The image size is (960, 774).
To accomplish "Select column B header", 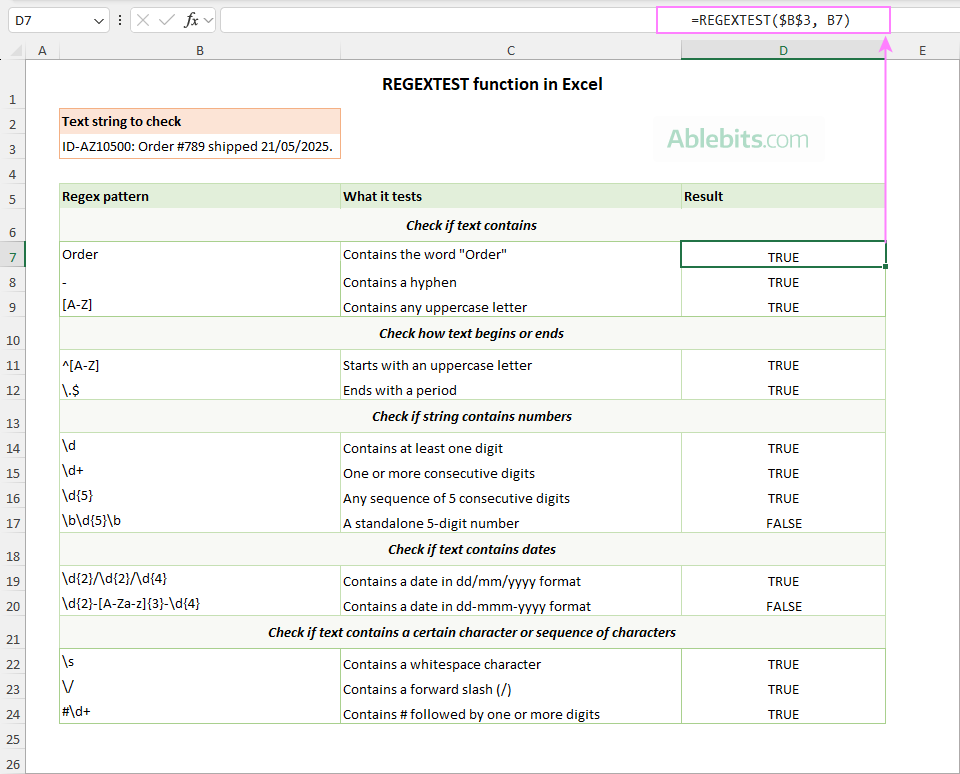I will click(200, 51).
